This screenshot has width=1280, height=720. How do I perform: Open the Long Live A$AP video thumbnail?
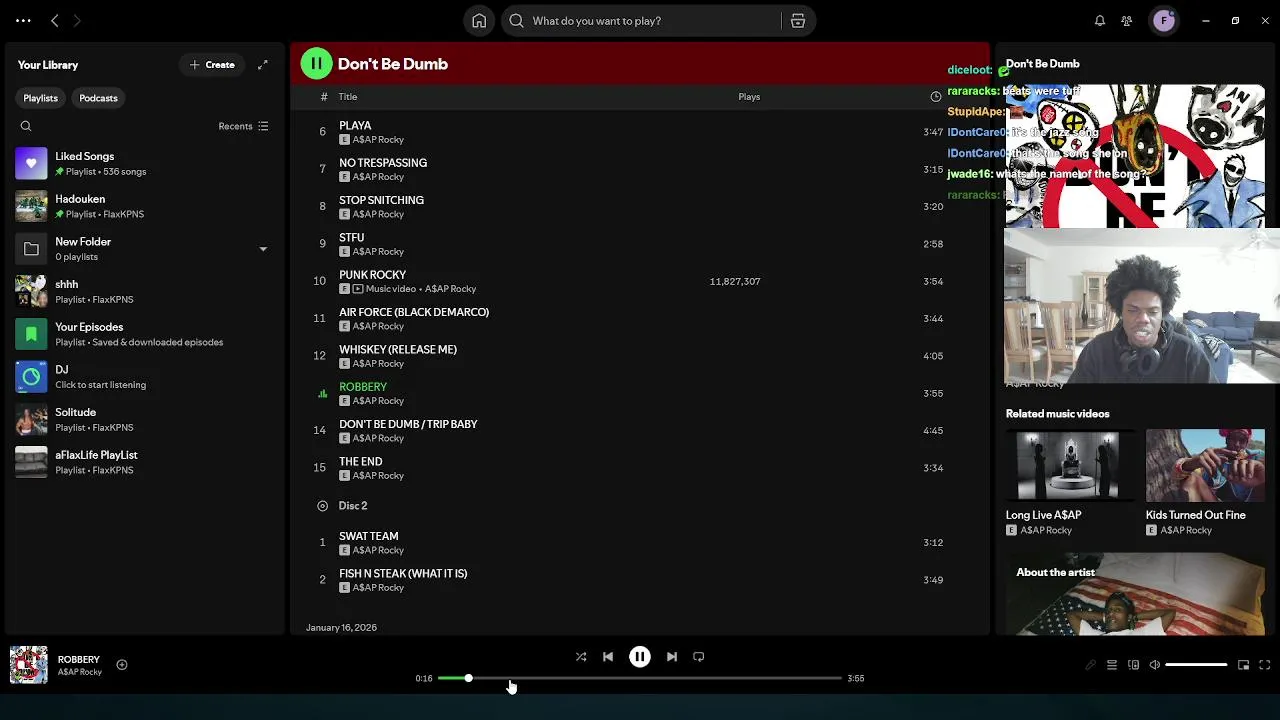[x=1068, y=466]
